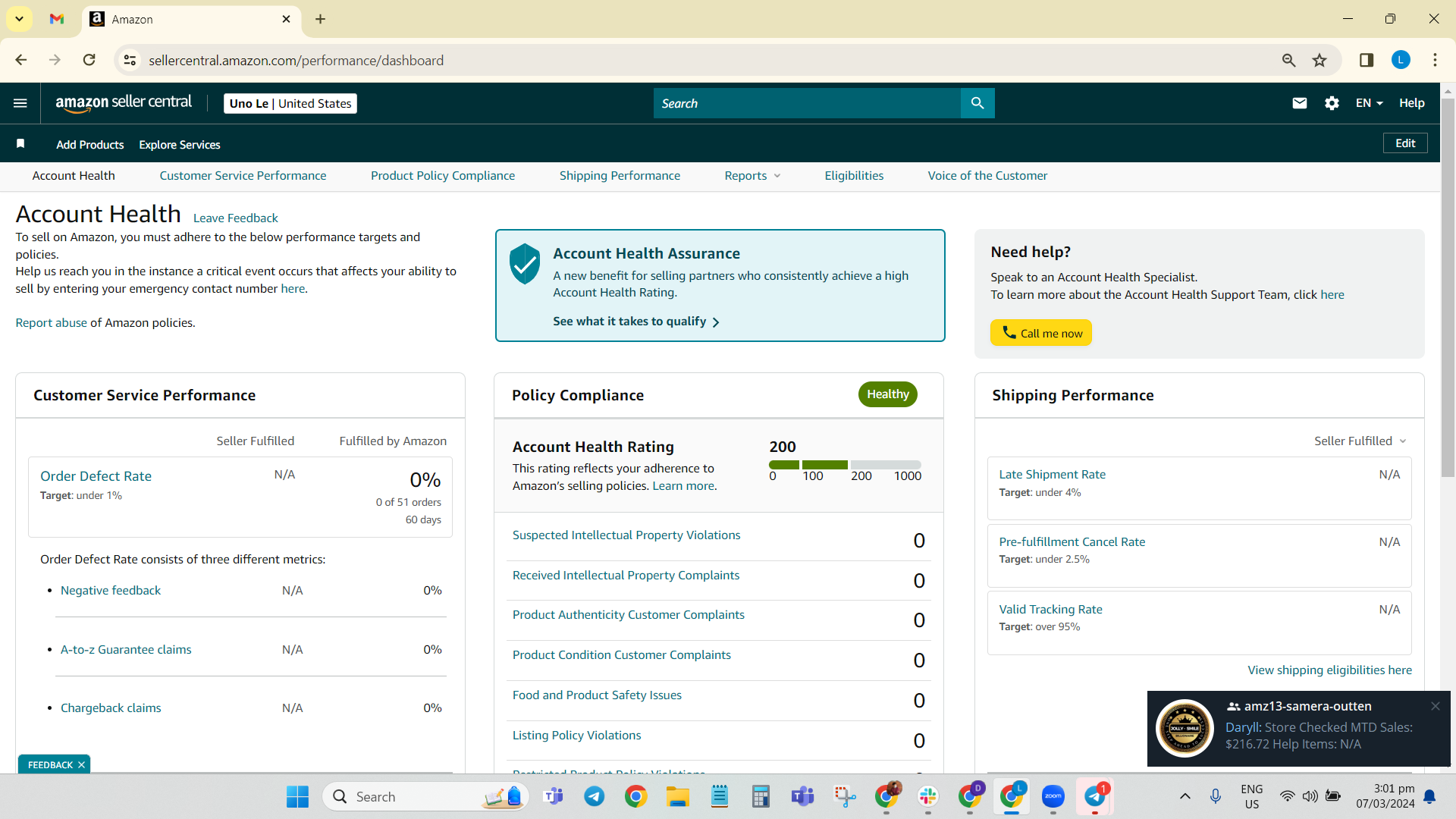Open a new browser tab
Viewport: 1456px width, 819px height.
tap(320, 19)
